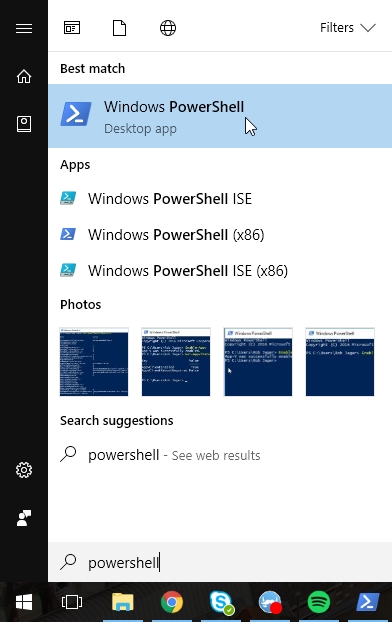Filter results by Documents icon

[119, 28]
